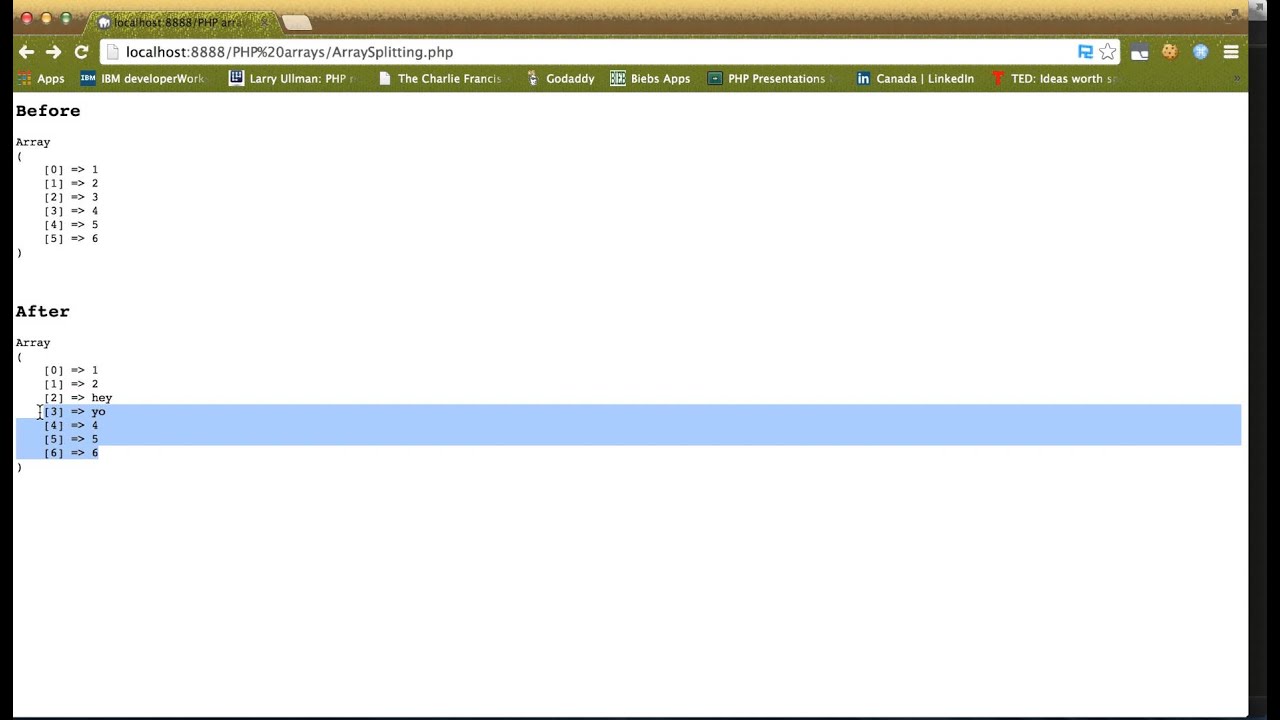Open the gray window extension icon
This screenshot has width=1280, height=720.
[1139, 52]
